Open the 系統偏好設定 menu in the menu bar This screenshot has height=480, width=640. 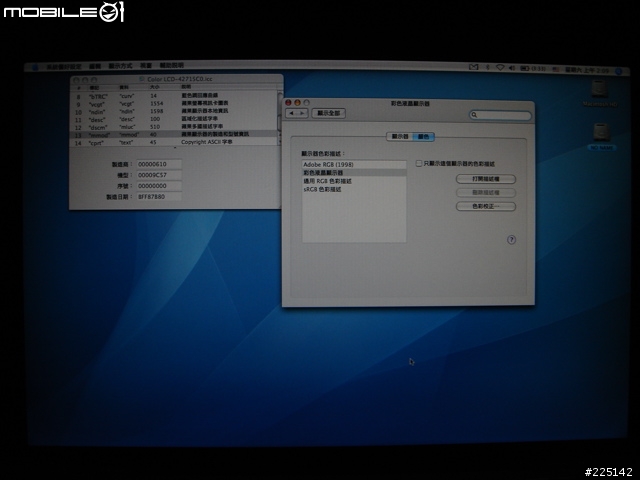pos(64,67)
